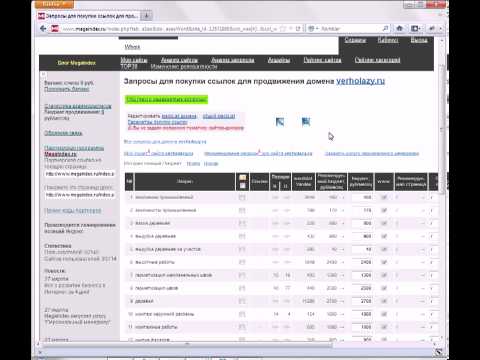This screenshot has width=480, height=360.
Task: Click first partner URL field in sidebar
Action: 80,174
